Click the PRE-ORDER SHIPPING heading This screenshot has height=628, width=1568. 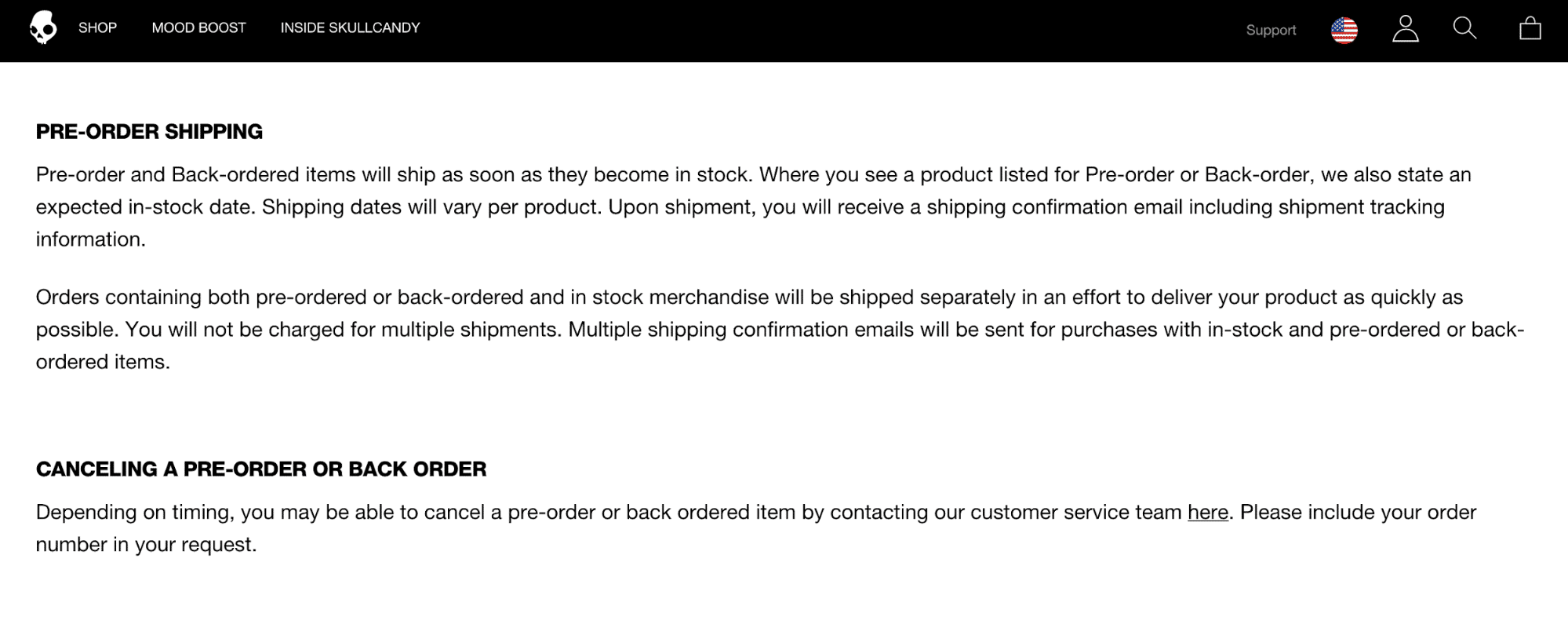pos(149,132)
